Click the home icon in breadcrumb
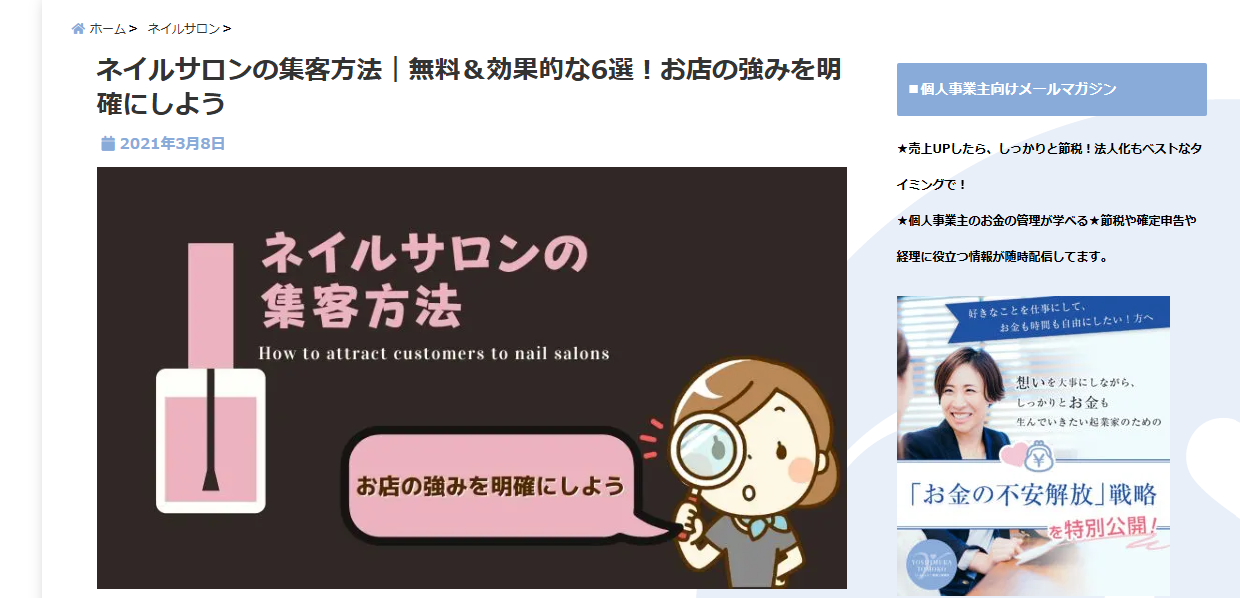Screen dimensions: 1240x598 tap(78, 29)
